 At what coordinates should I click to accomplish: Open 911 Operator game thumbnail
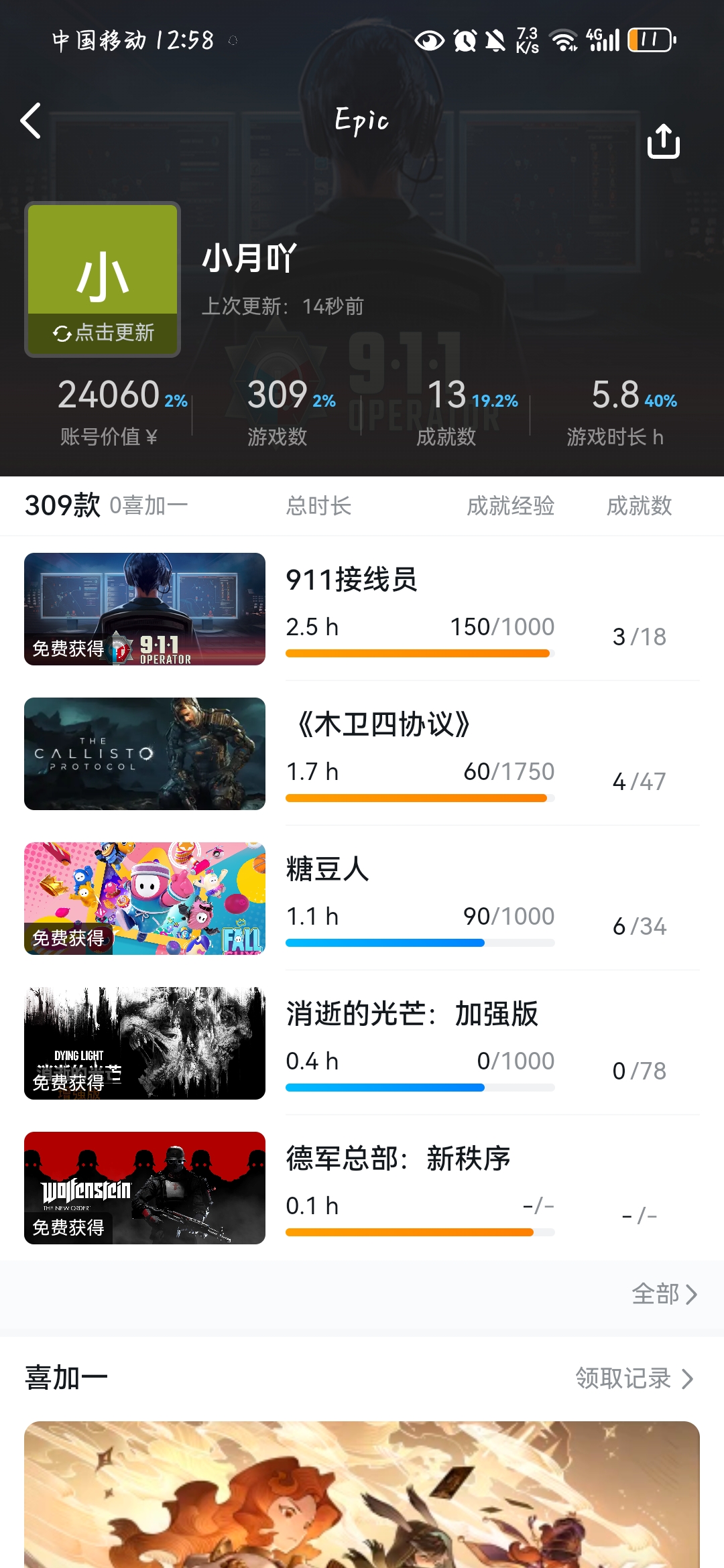[145, 609]
